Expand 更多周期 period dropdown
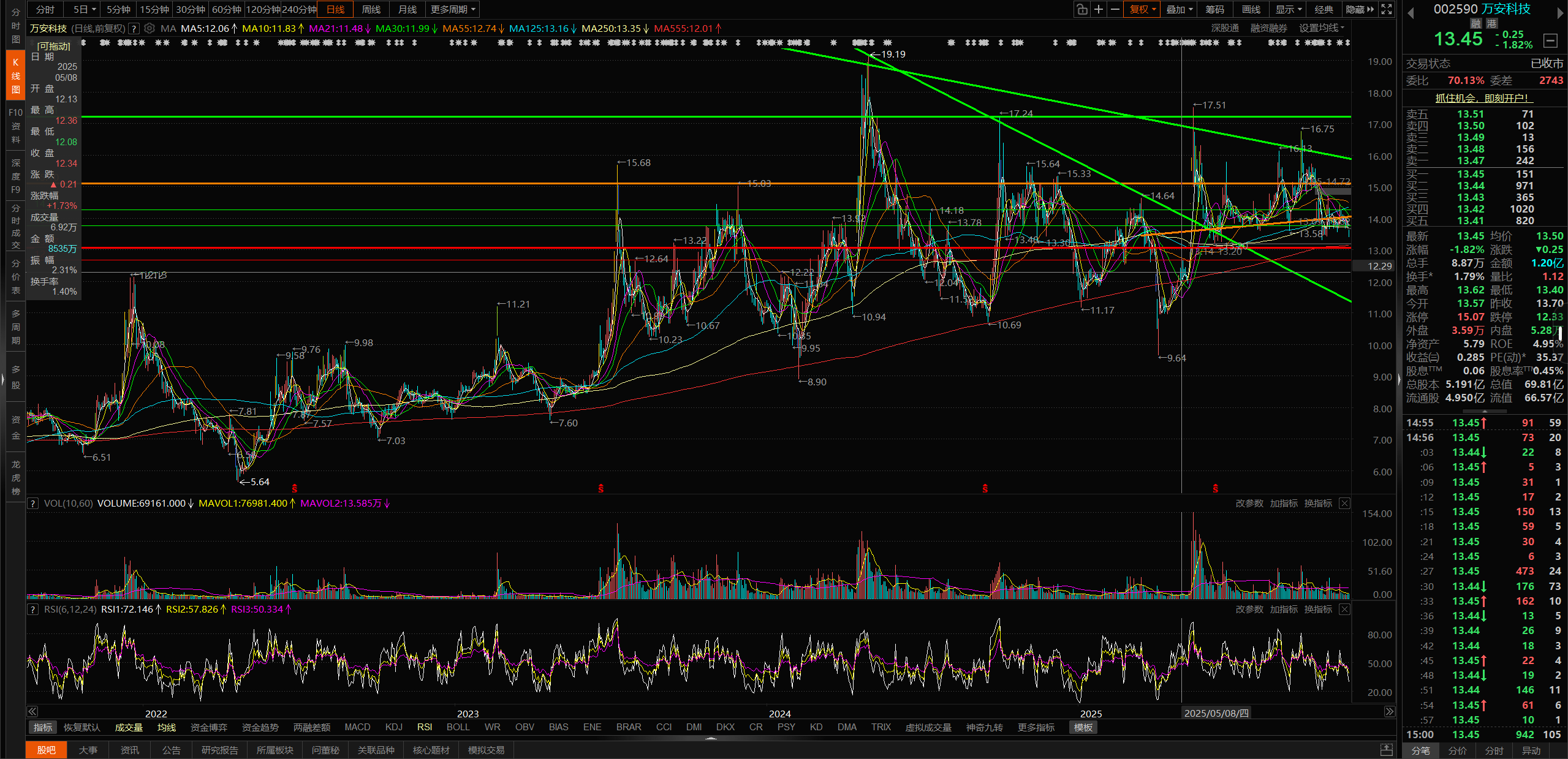The width and height of the screenshot is (1568, 759). coord(453,9)
